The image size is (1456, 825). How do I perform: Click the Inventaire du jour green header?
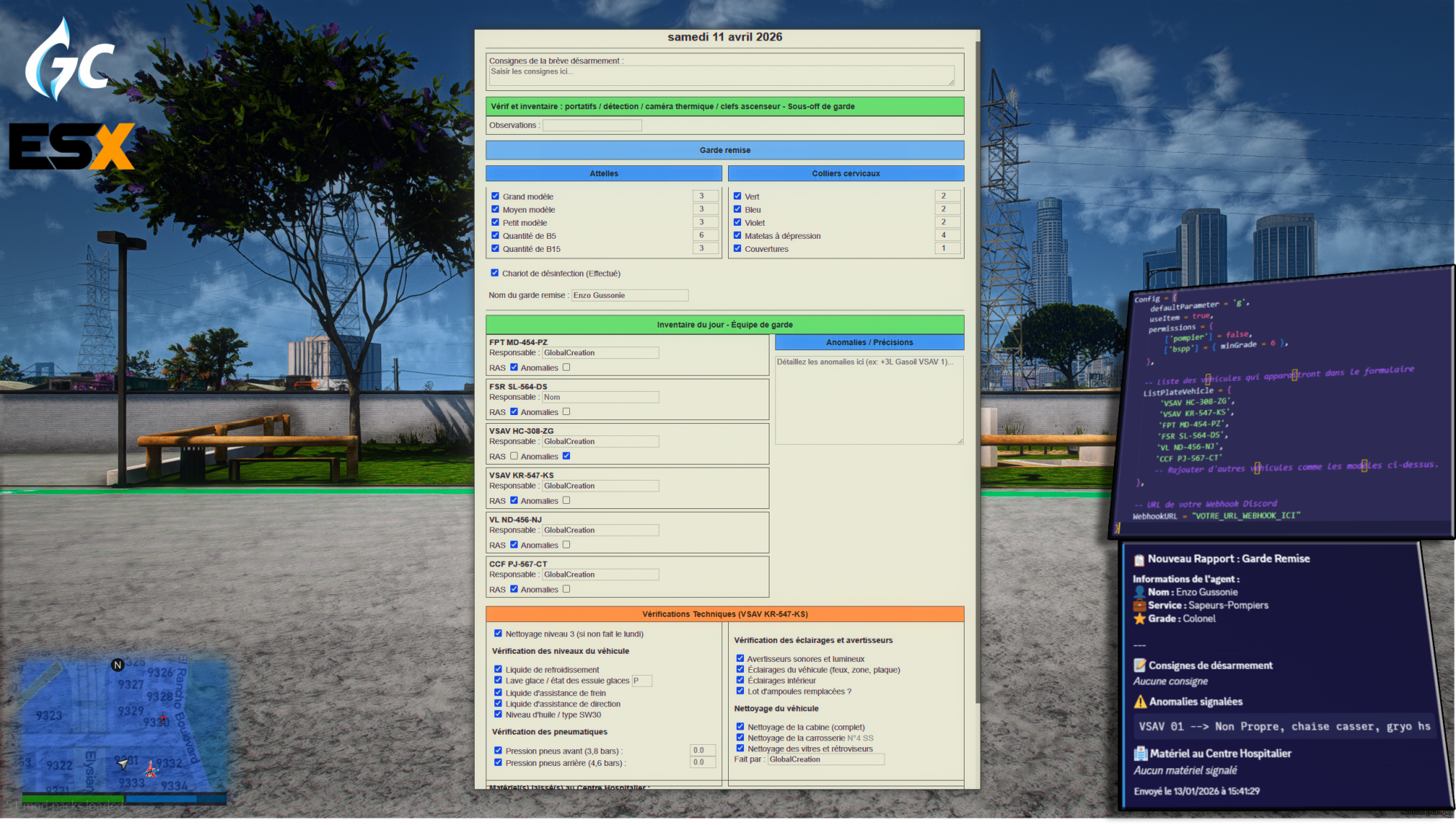click(x=724, y=325)
